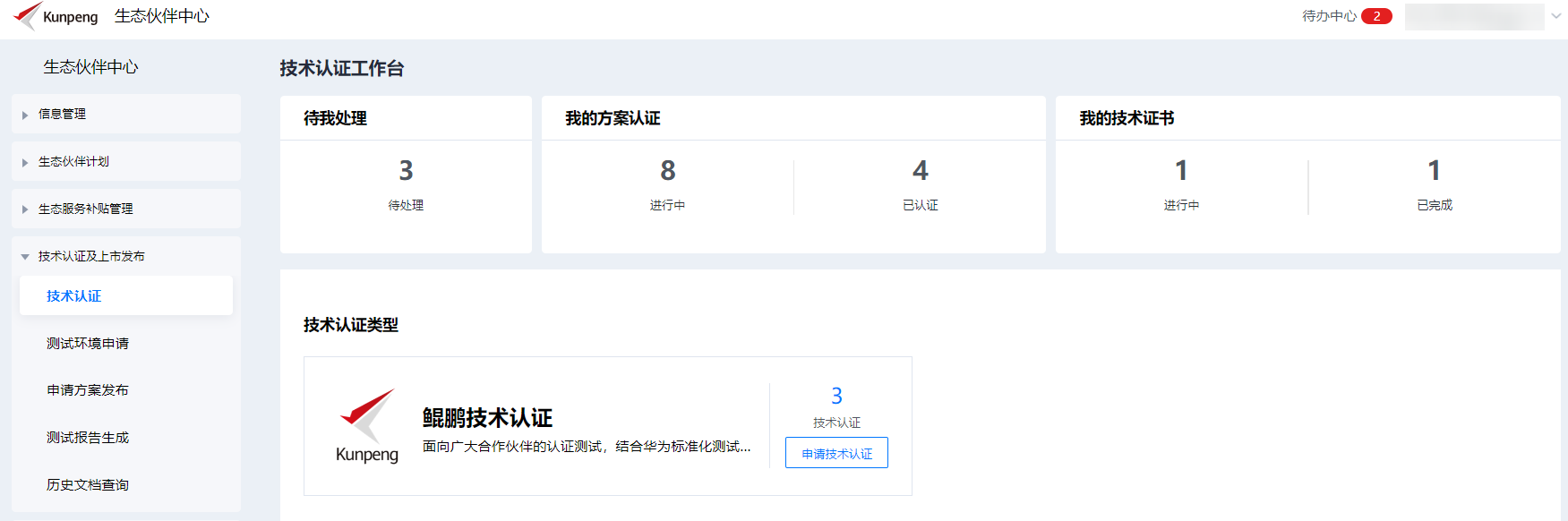Select 测试报告生成 in the sidebar
Image resolution: width=1568 pixels, height=521 pixels.
tap(88, 438)
